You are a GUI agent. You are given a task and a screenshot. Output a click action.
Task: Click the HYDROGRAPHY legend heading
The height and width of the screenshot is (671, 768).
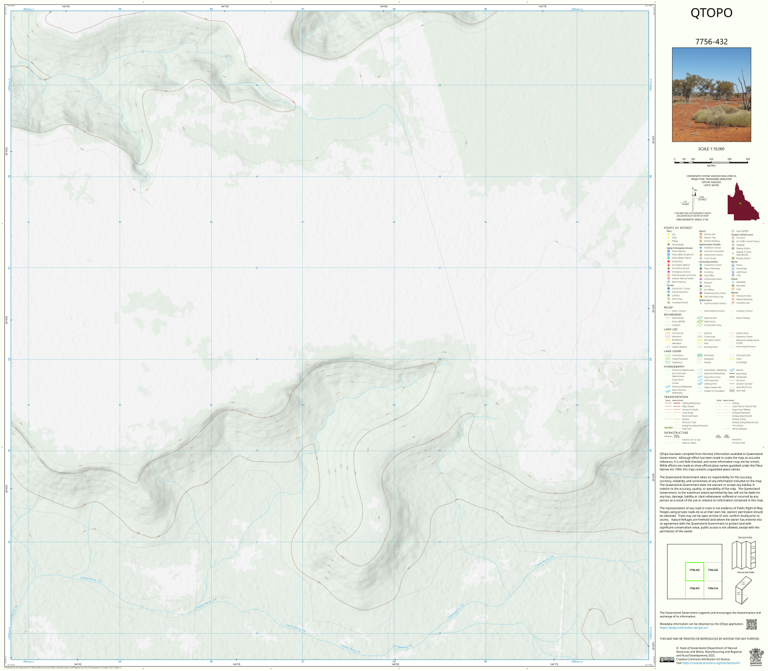click(674, 366)
